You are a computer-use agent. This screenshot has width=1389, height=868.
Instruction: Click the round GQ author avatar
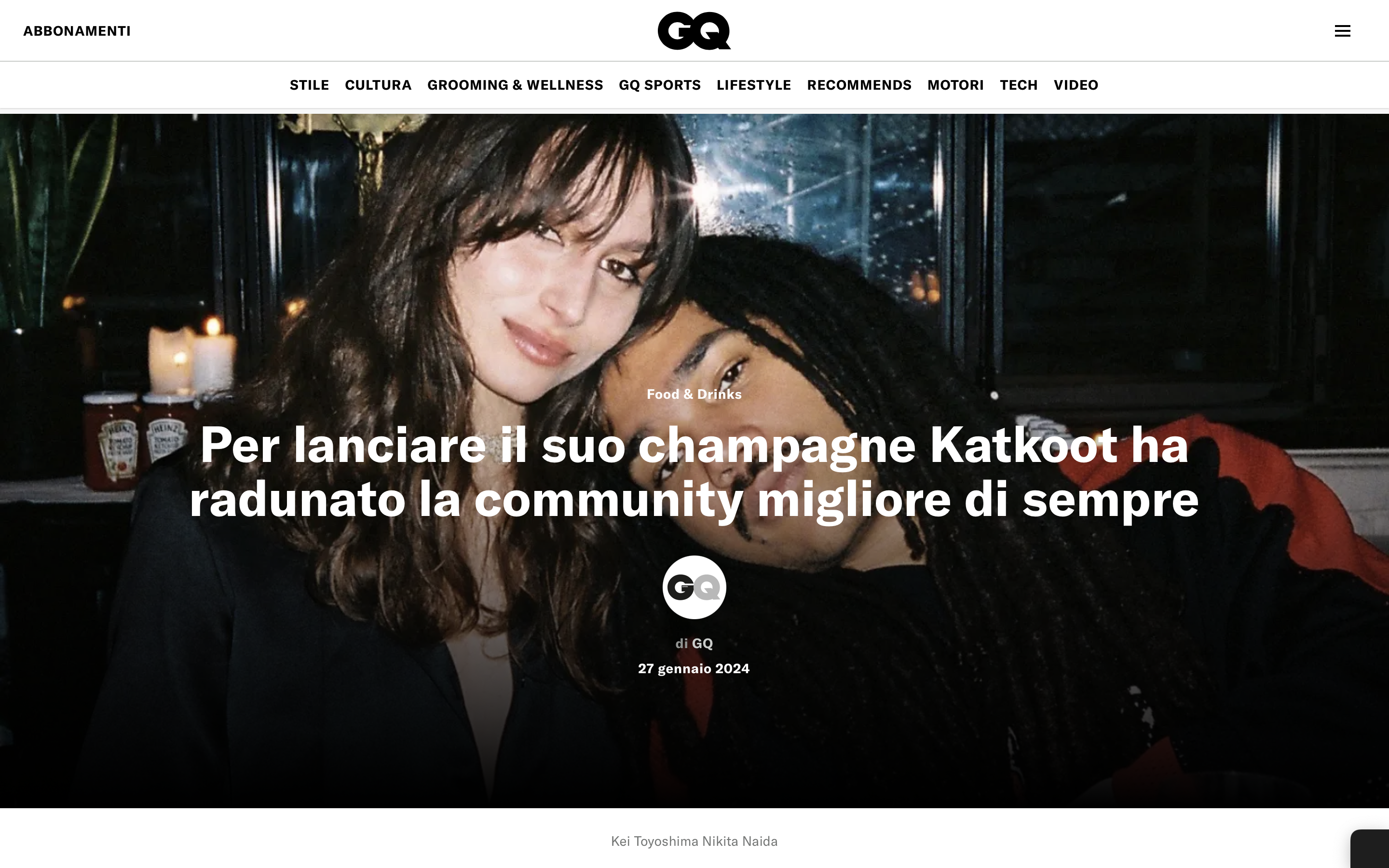pyautogui.click(x=694, y=587)
